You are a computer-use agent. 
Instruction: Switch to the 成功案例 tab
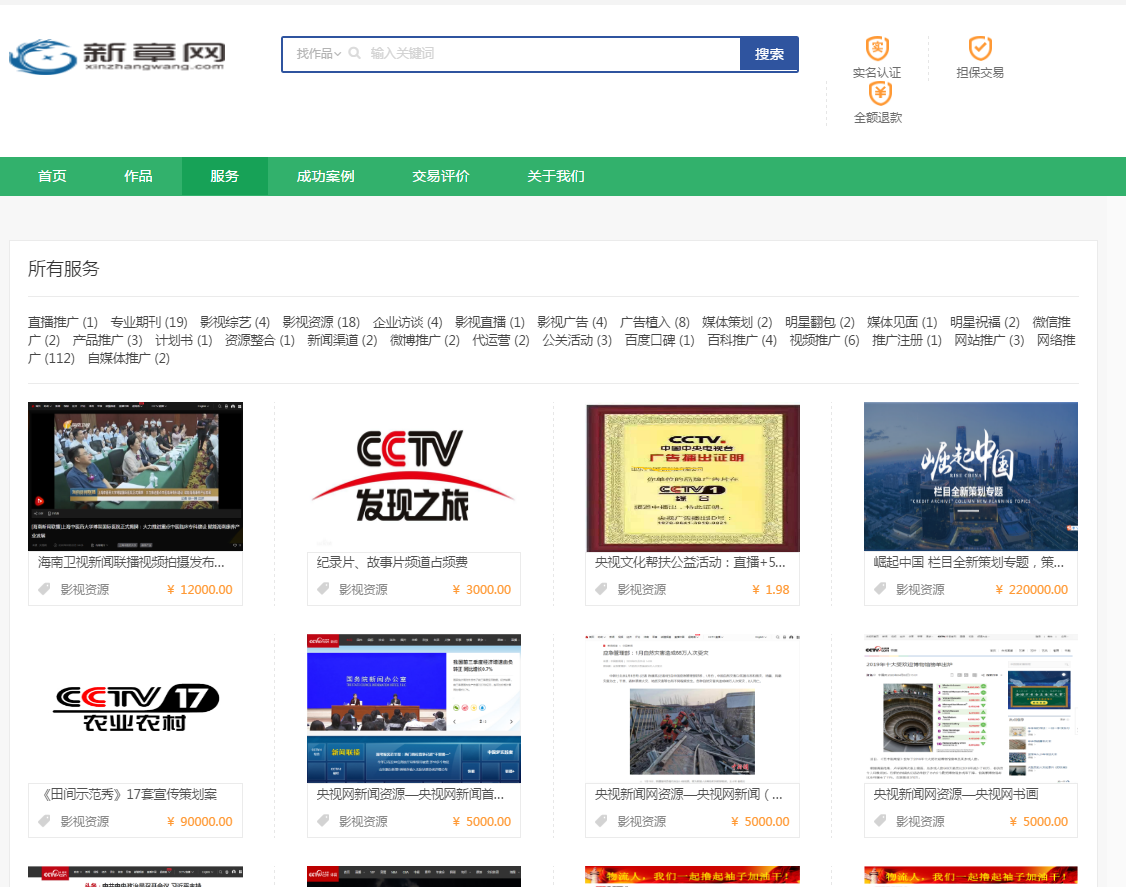325,176
